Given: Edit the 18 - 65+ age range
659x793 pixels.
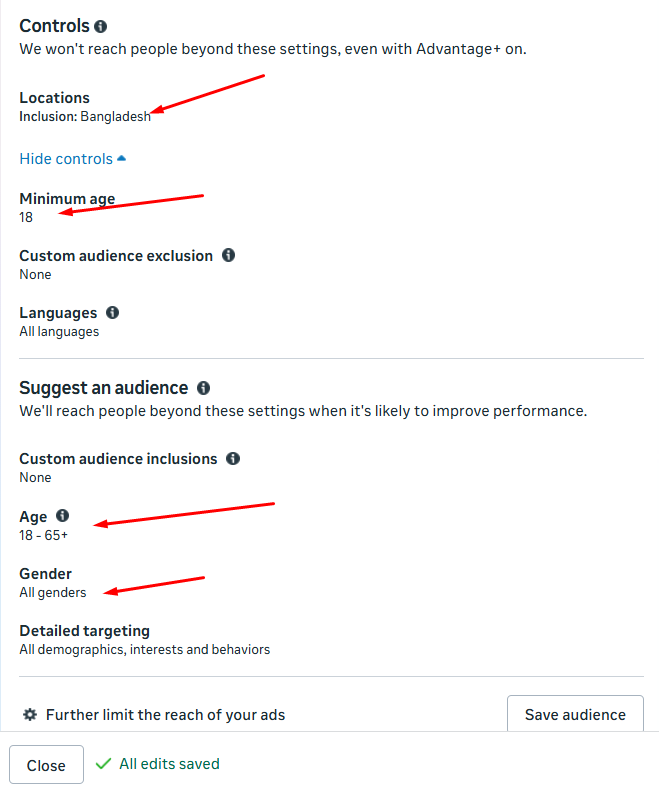Looking at the screenshot, I should click(44, 535).
